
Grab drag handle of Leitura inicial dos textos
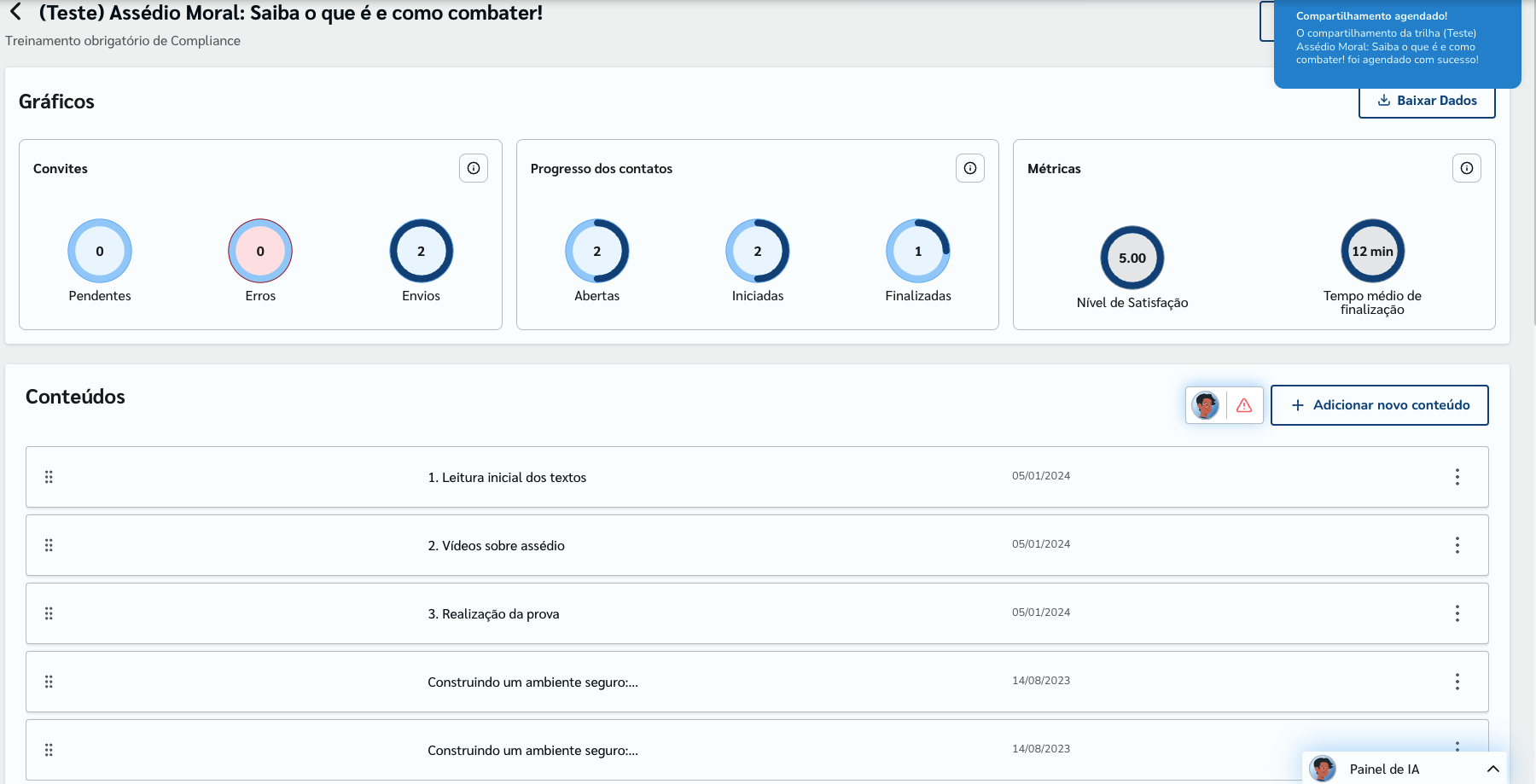pyautogui.click(x=49, y=477)
